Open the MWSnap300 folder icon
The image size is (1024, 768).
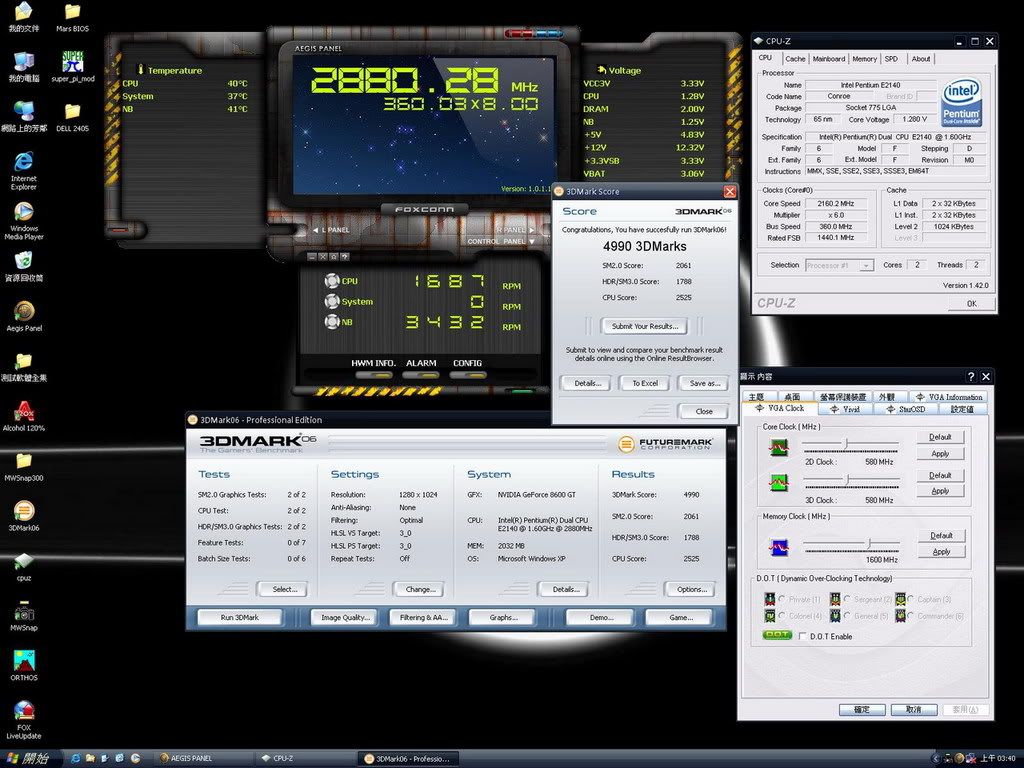point(24,466)
